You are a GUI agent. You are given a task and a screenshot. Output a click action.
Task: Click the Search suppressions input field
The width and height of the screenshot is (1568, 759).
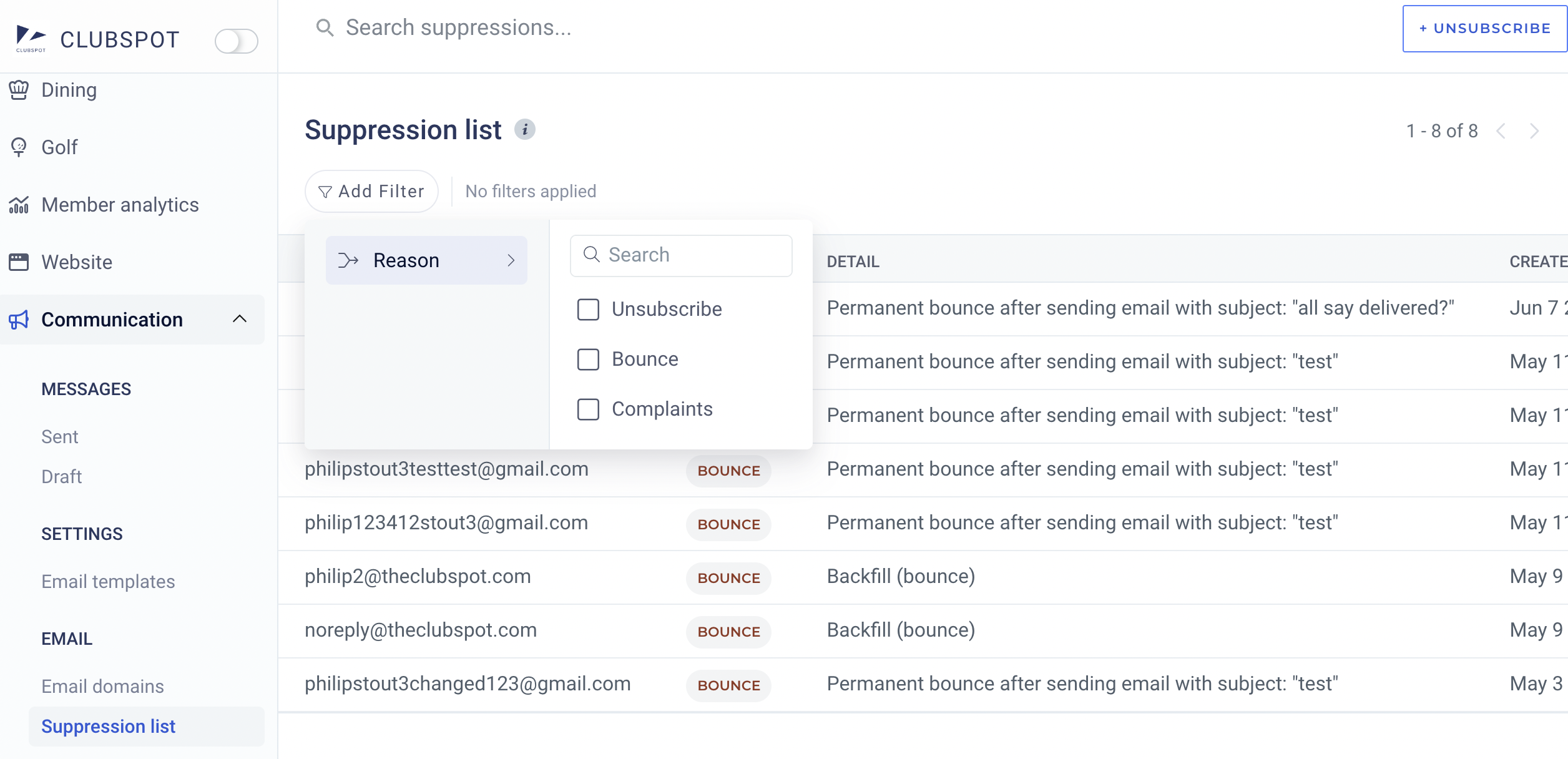(459, 27)
